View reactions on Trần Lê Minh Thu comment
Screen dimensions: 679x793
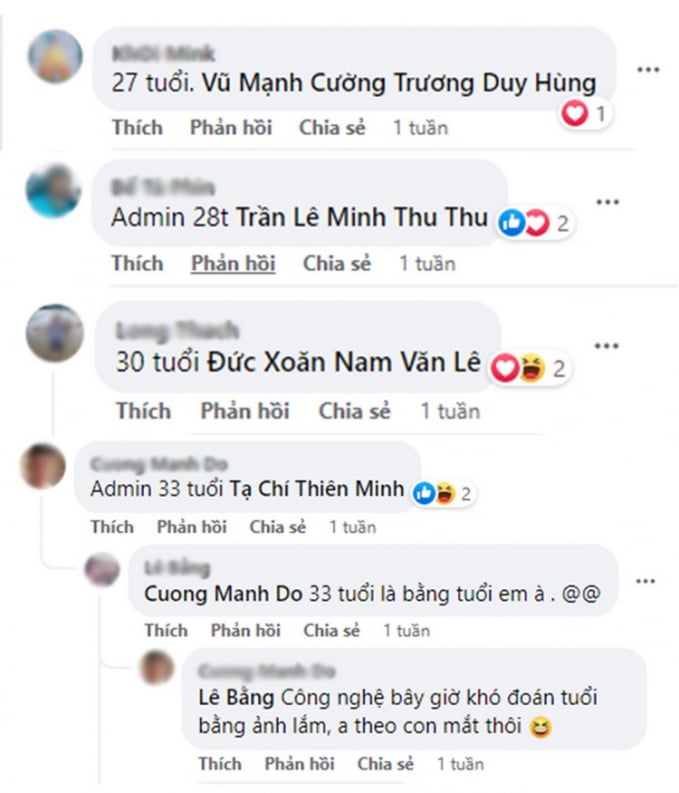point(534,223)
